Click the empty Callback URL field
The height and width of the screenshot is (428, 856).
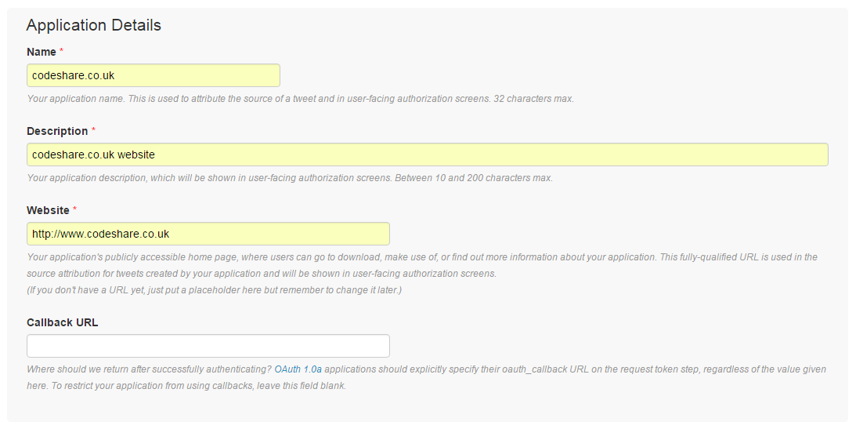[208, 346]
